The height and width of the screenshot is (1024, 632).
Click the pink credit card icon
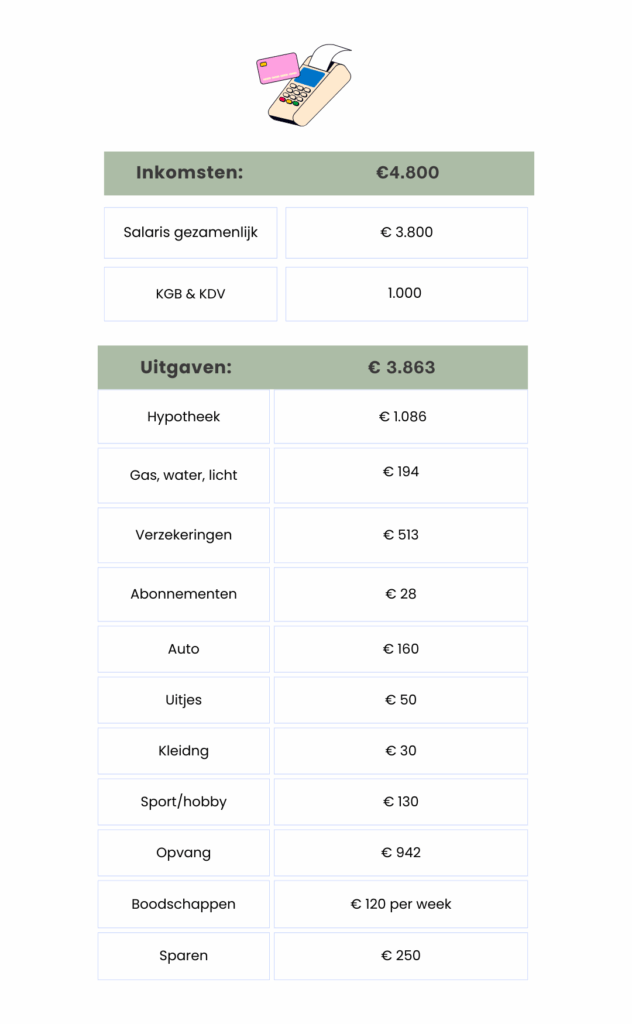point(277,68)
